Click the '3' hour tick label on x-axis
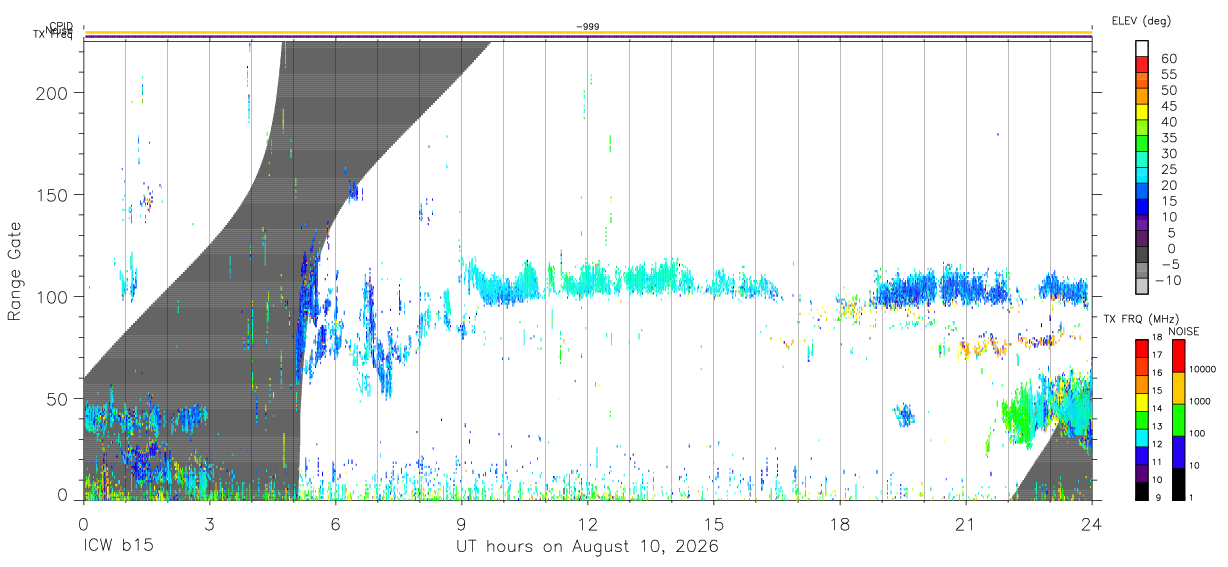Screen dimensions: 1228x567 (209, 524)
